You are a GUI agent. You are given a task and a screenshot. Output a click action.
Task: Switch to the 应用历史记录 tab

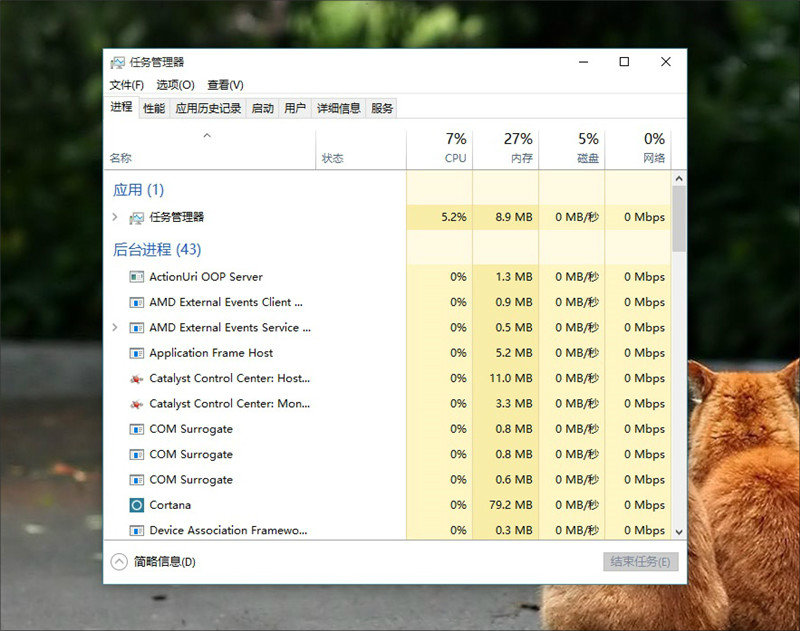(208, 108)
